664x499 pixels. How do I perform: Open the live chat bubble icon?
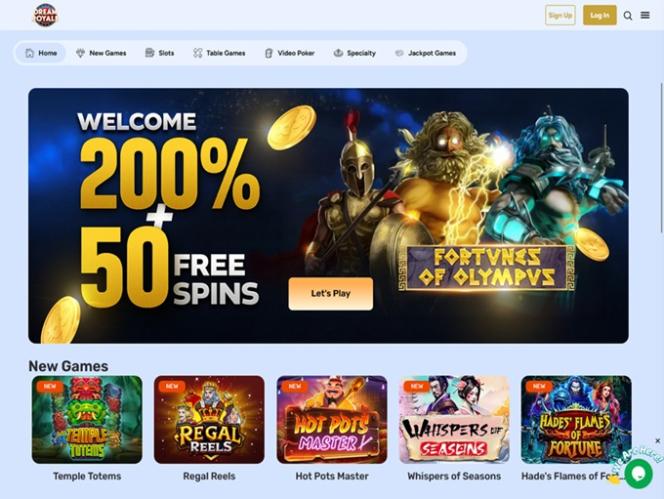(x=639, y=474)
